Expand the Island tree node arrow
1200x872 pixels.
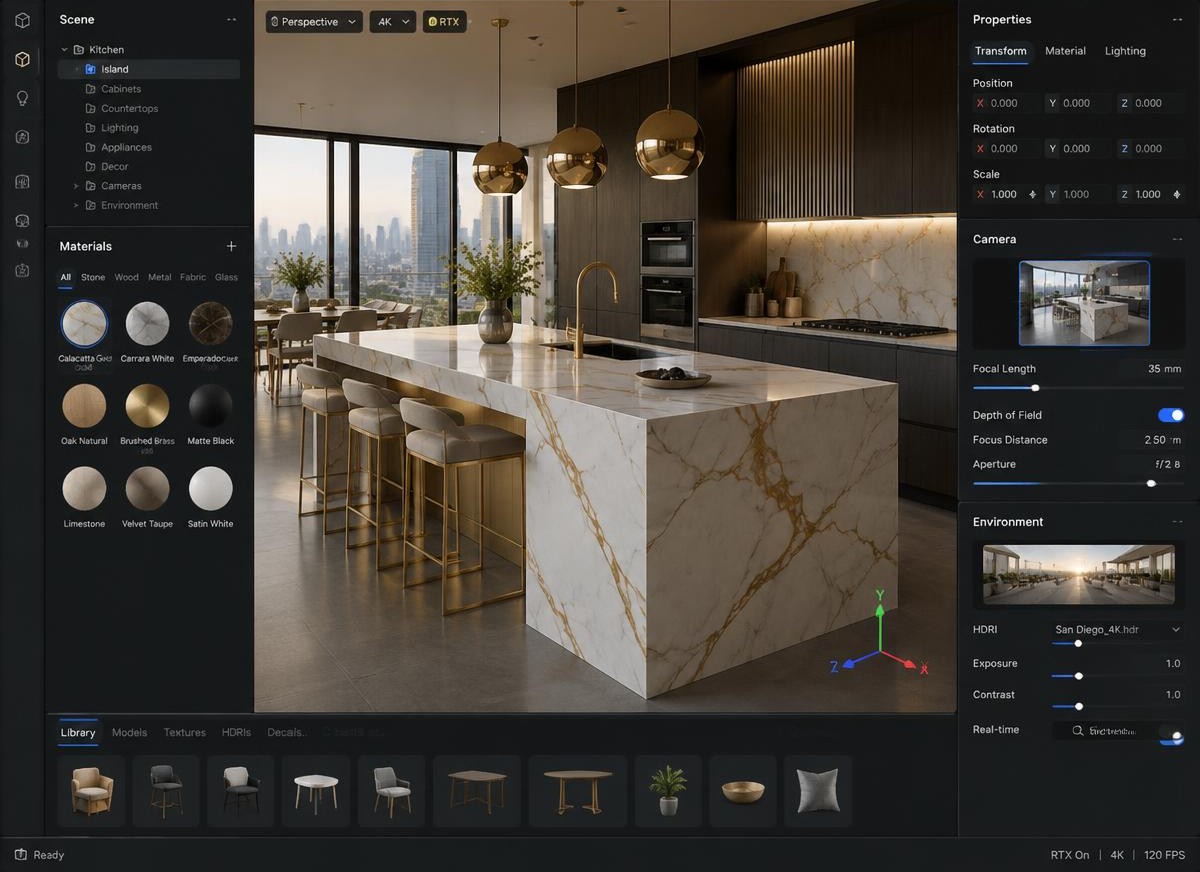point(76,69)
